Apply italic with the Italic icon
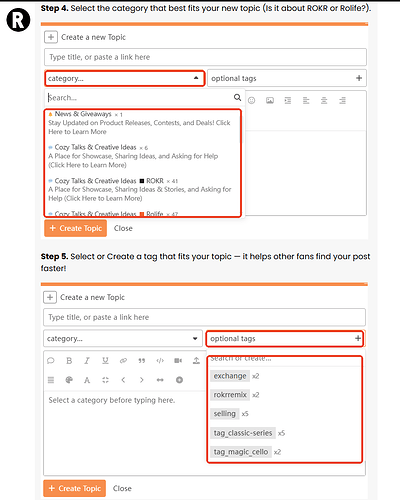The width and height of the screenshot is (400, 500). pos(87,361)
